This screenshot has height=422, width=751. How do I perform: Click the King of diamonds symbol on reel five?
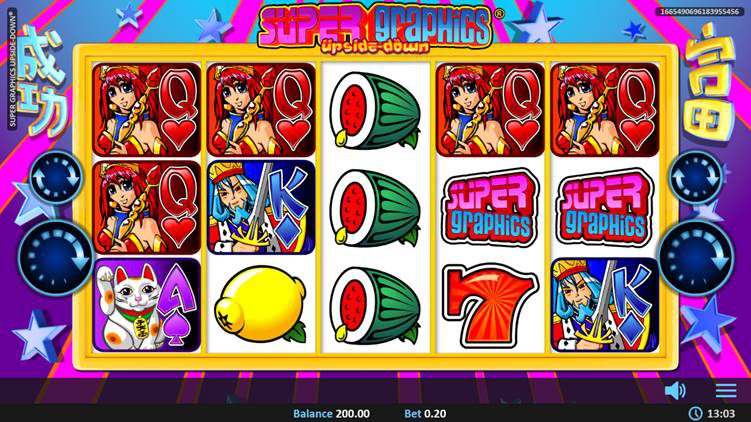click(605, 305)
